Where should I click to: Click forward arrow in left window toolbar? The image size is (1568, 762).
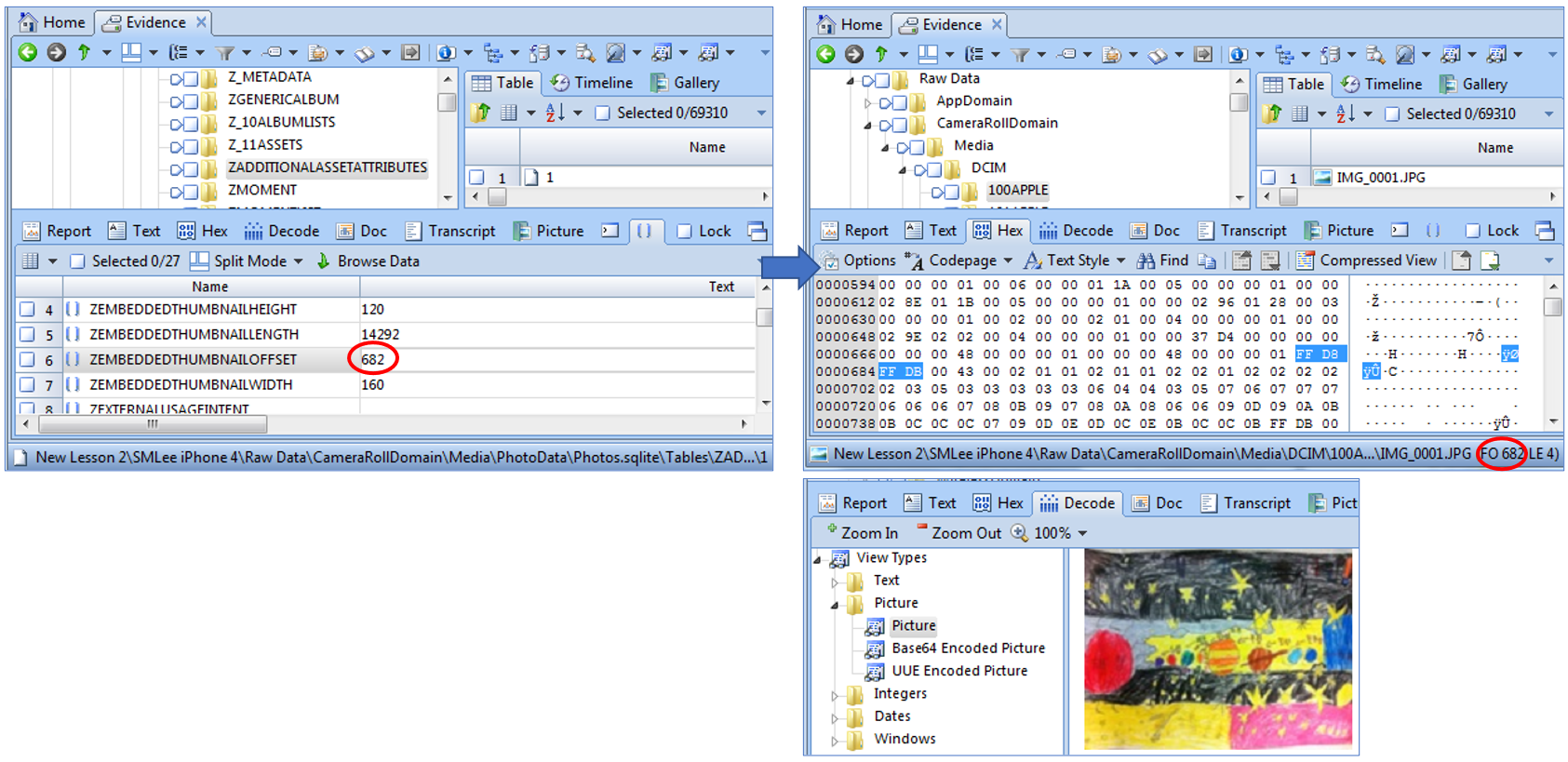(x=56, y=53)
